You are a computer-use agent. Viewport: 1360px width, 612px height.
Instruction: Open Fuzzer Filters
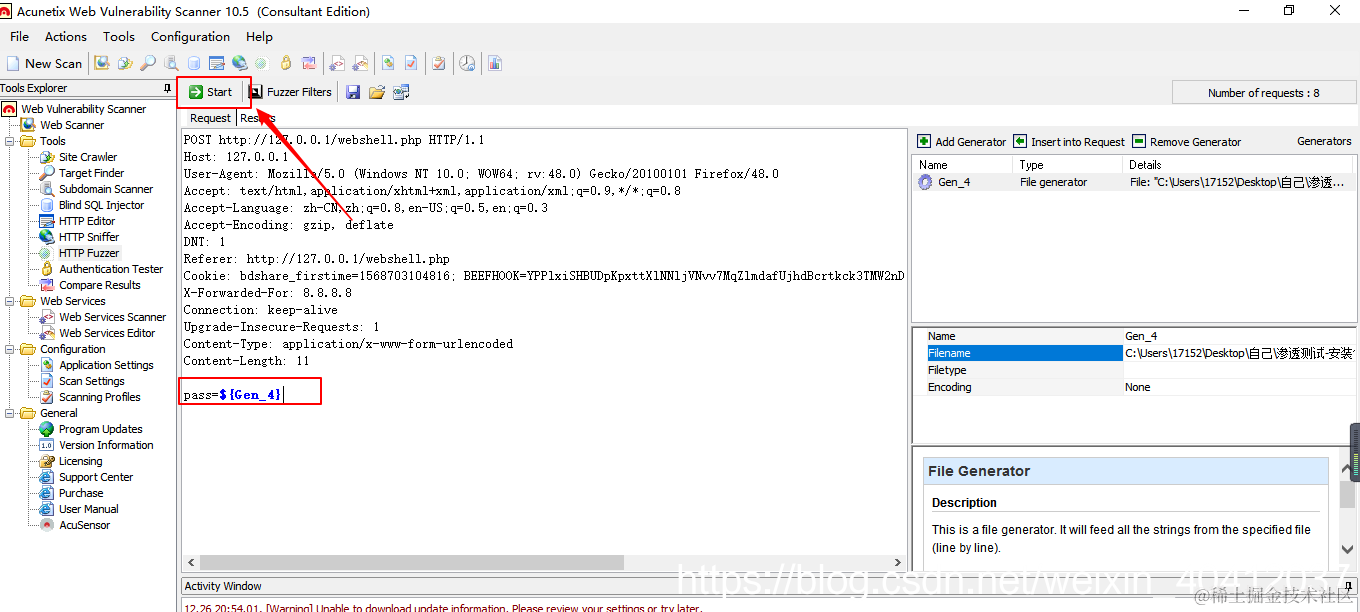pyautogui.click(x=291, y=92)
